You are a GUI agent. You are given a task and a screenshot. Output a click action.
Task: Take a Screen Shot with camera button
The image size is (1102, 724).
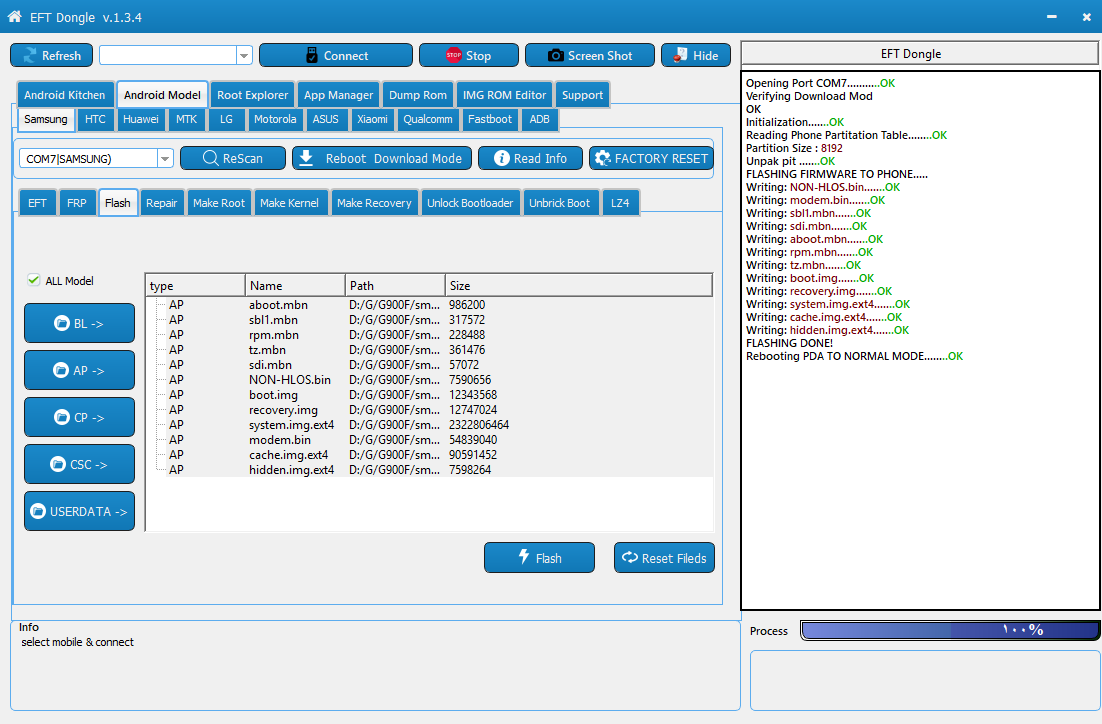click(x=590, y=56)
